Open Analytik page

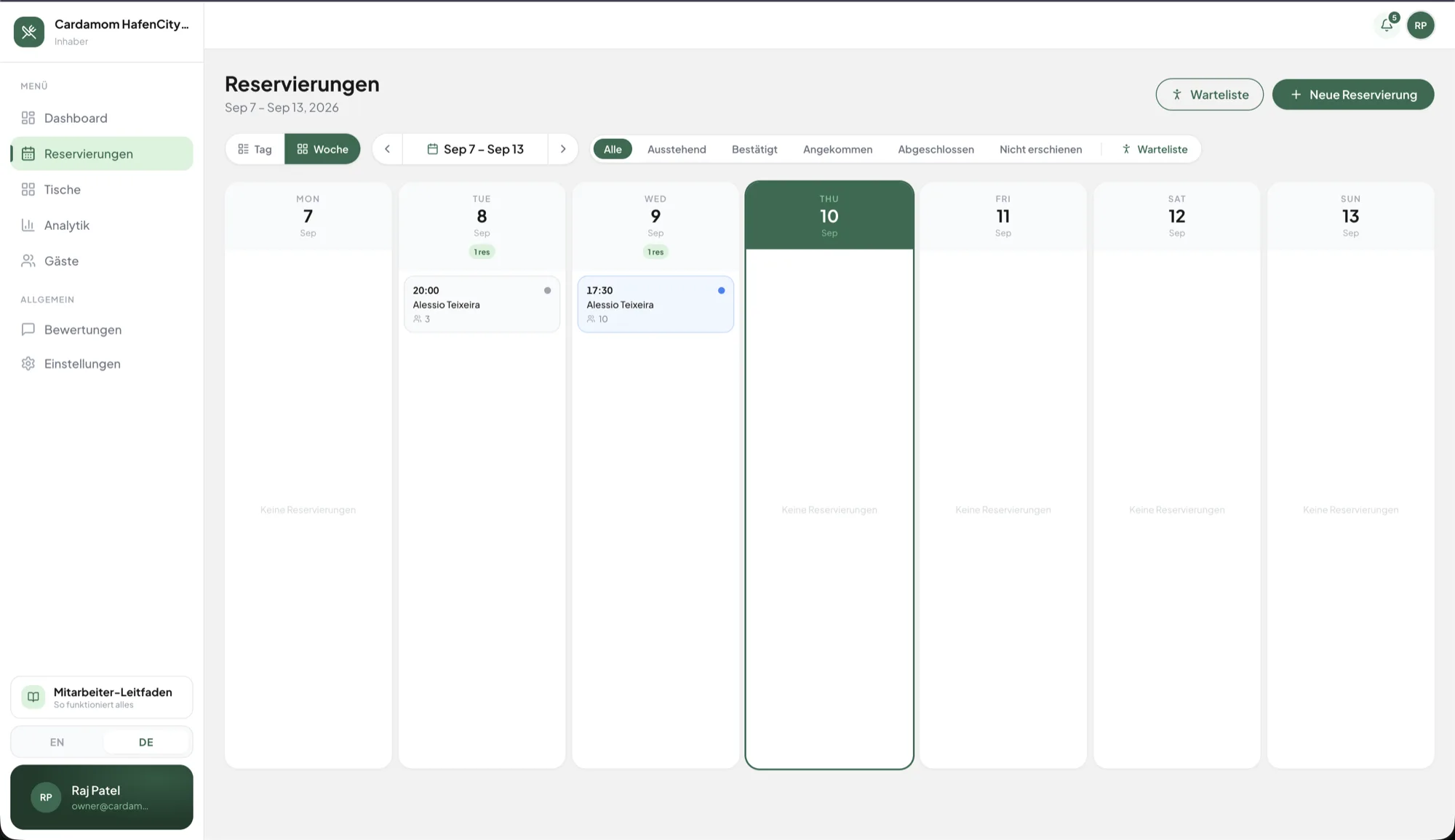point(102,225)
